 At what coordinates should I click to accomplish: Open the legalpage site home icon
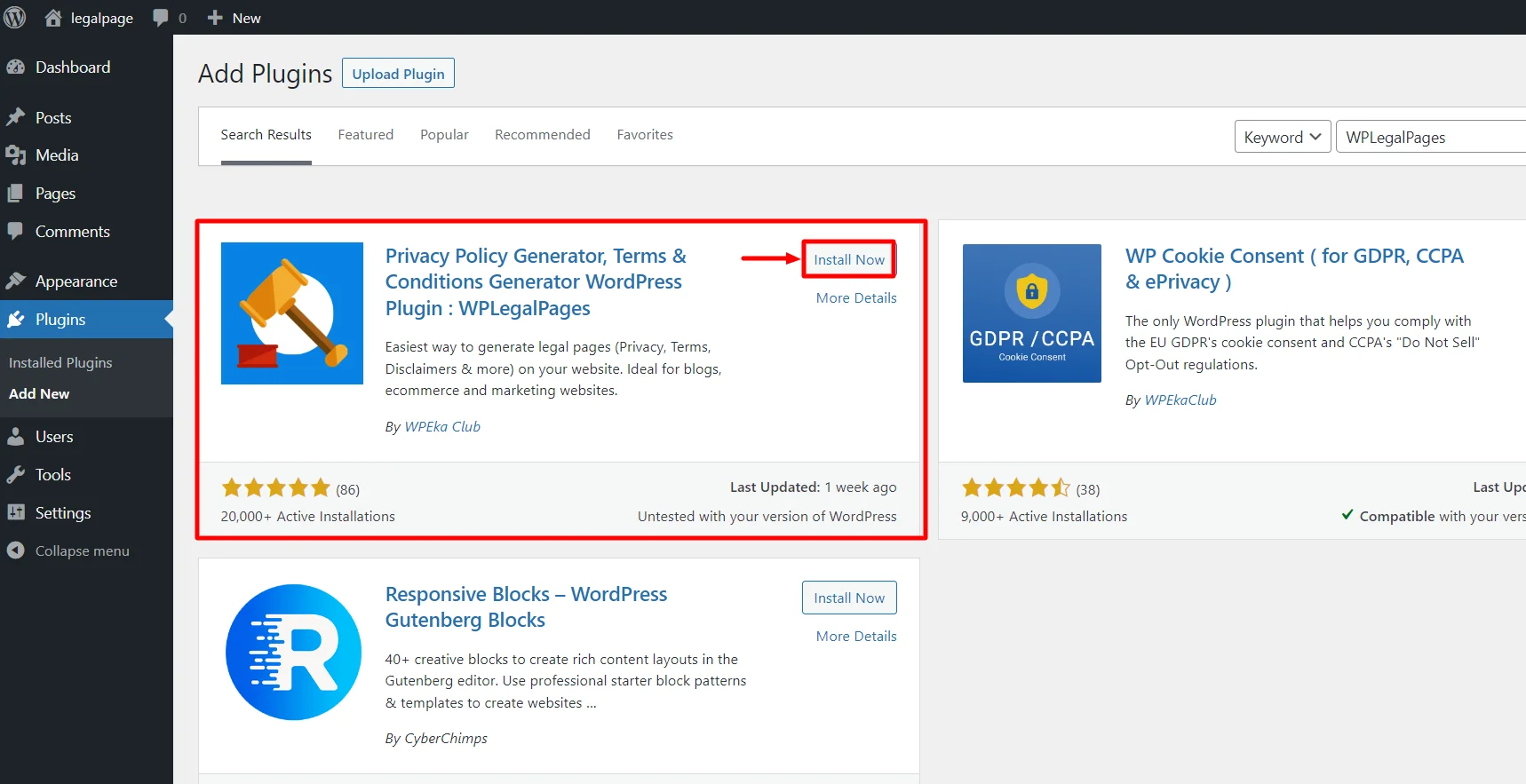pyautogui.click(x=53, y=18)
